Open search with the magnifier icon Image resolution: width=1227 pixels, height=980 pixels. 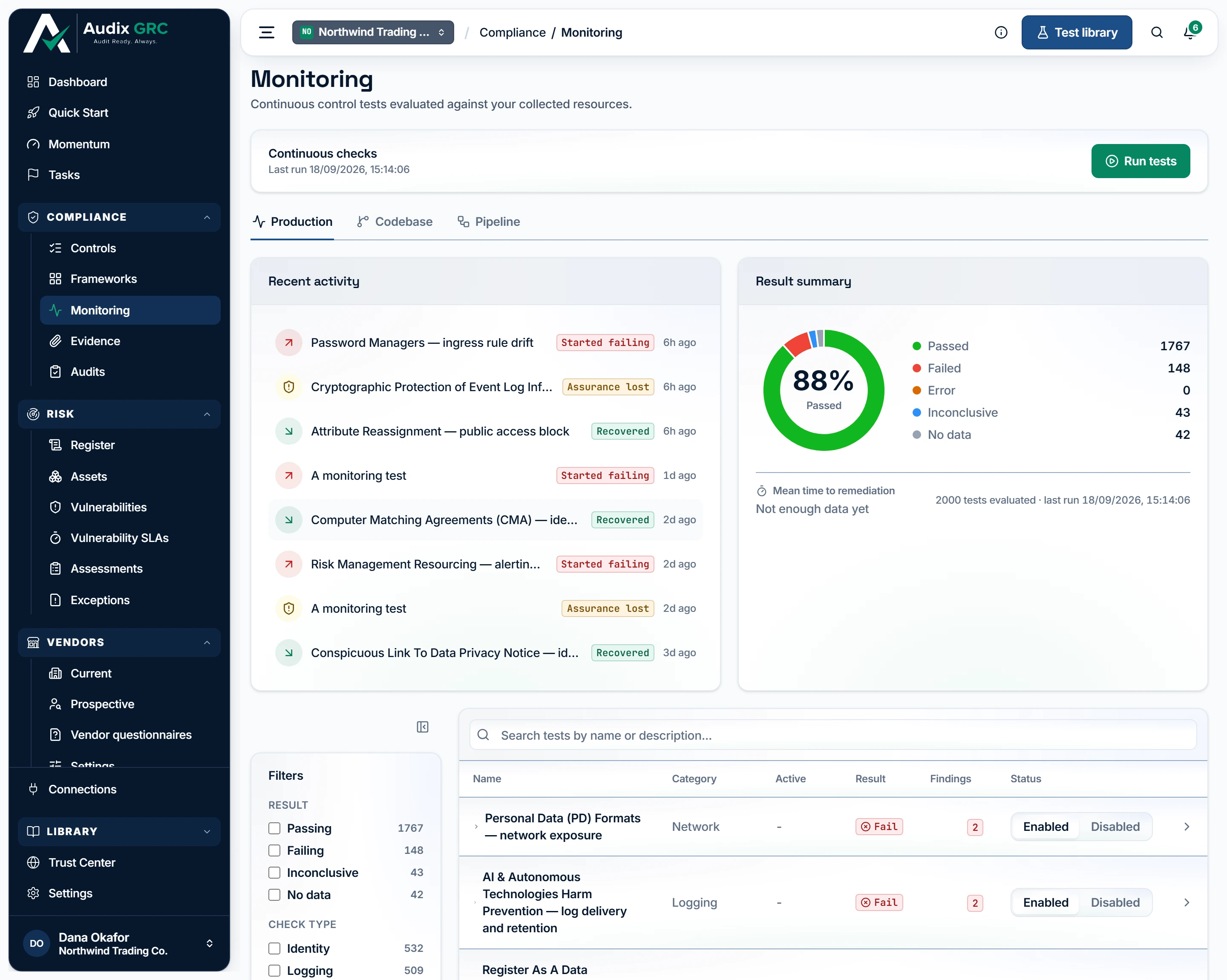1156,32
